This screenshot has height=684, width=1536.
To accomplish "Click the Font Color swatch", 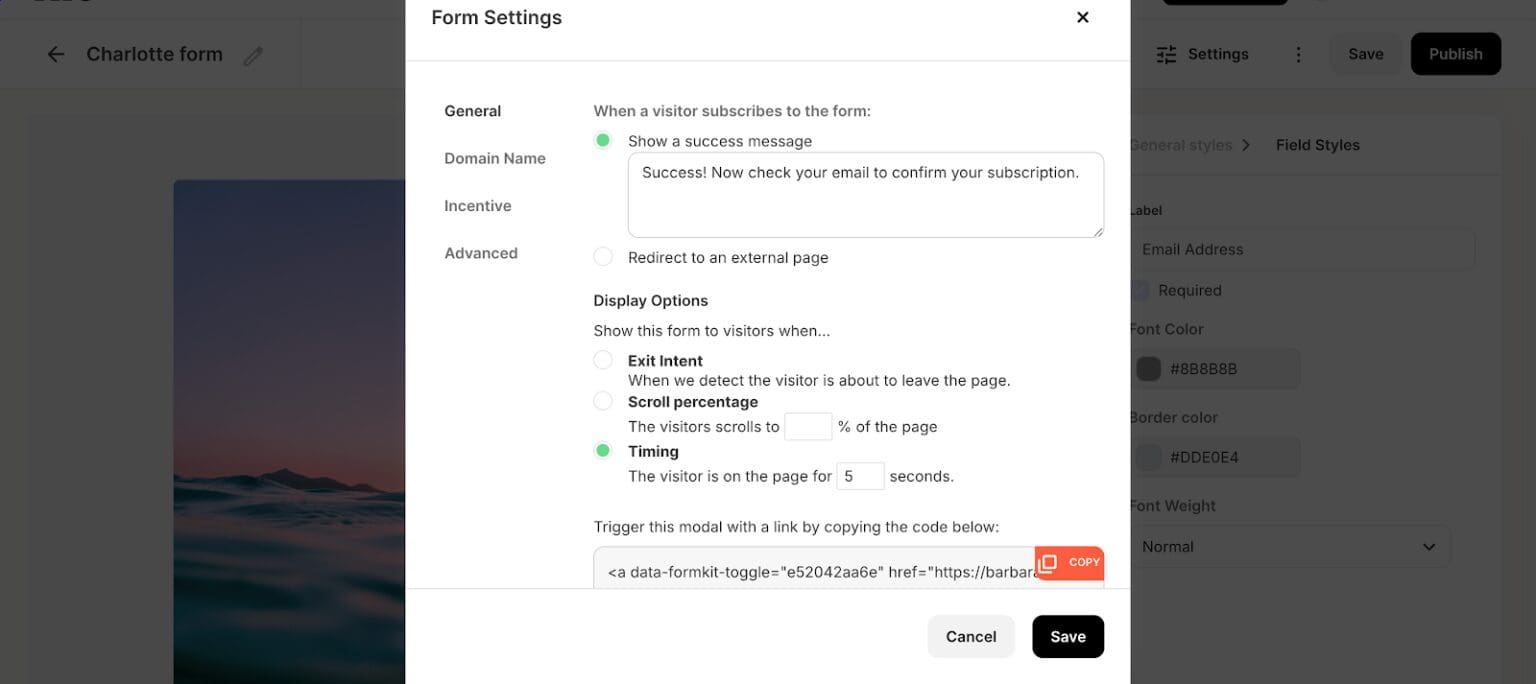I will [x=1148, y=368].
